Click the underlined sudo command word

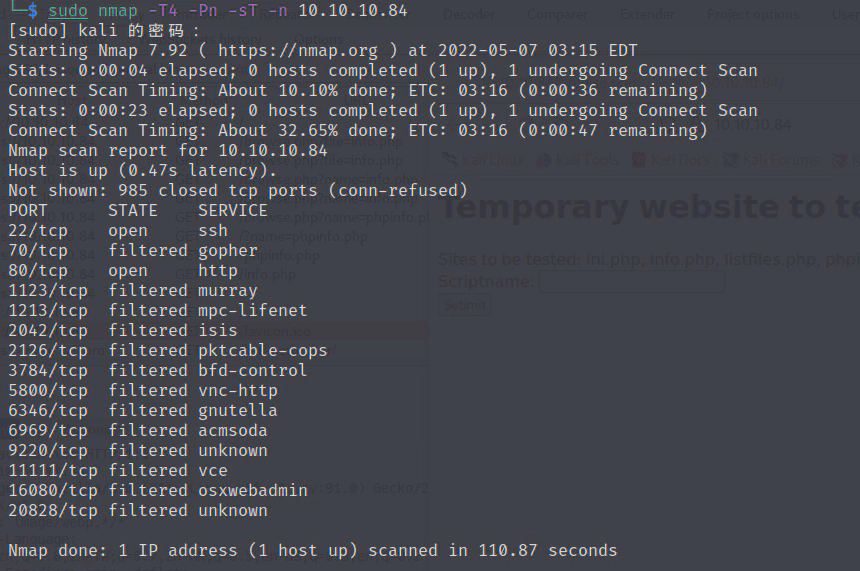coord(67,11)
